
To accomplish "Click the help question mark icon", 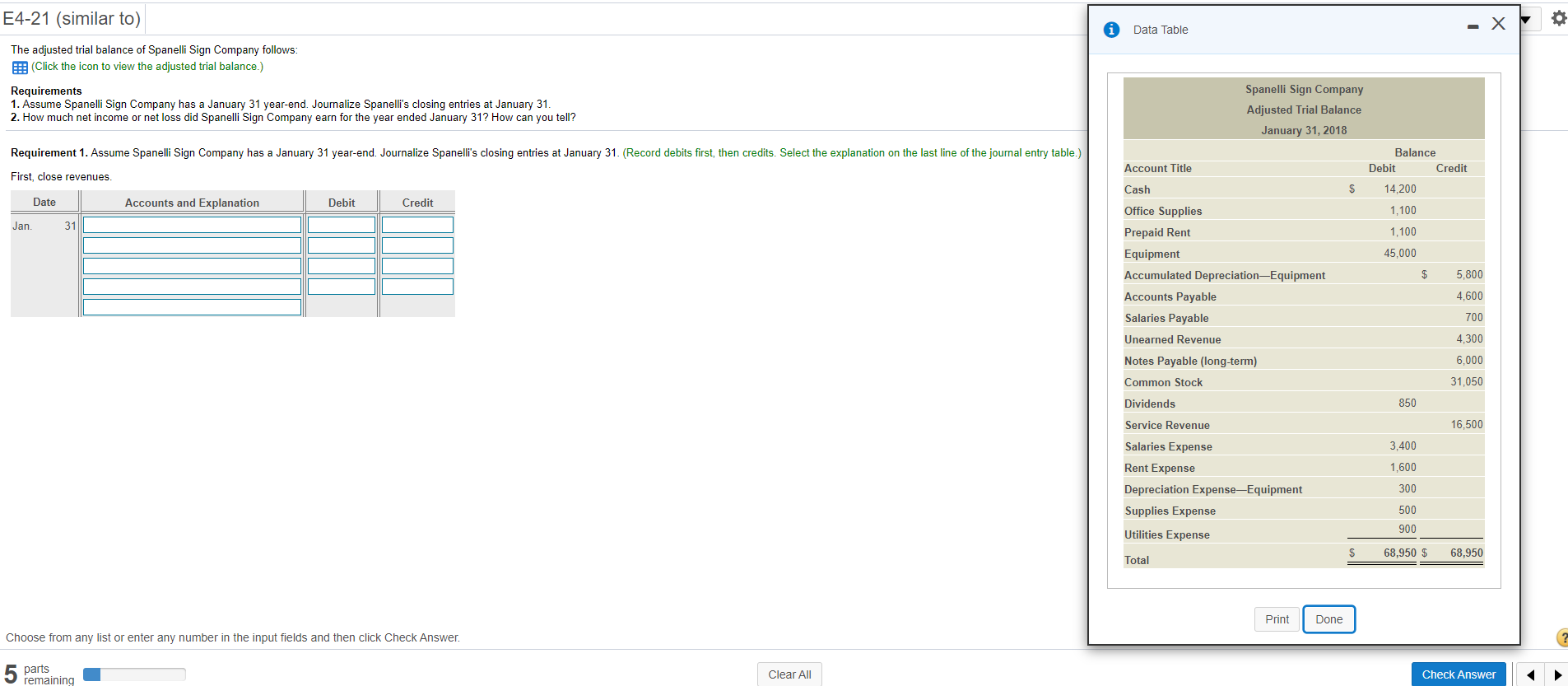I will [1563, 637].
